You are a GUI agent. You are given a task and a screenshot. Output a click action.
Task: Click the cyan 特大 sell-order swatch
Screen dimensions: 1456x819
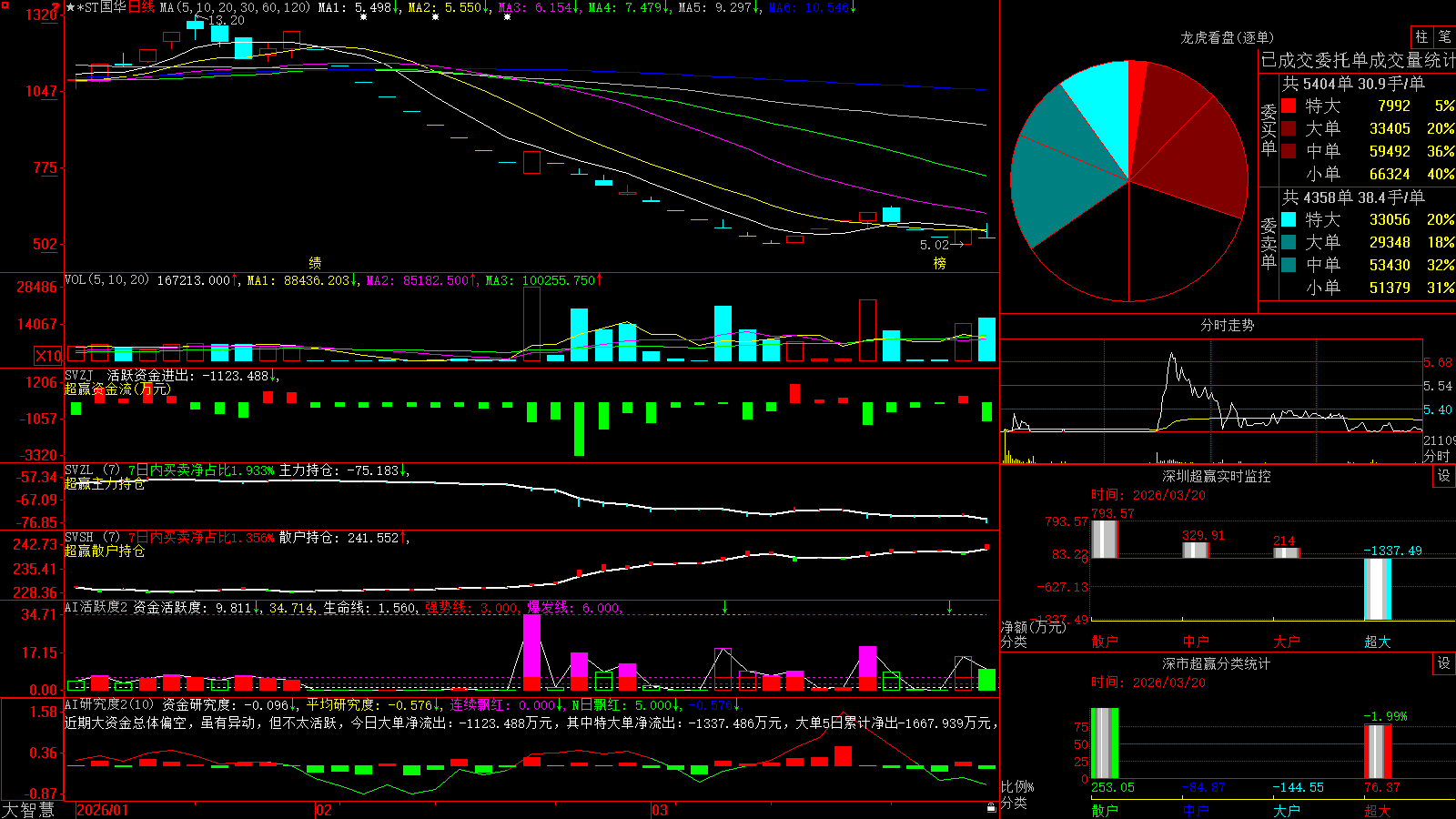(x=1289, y=219)
